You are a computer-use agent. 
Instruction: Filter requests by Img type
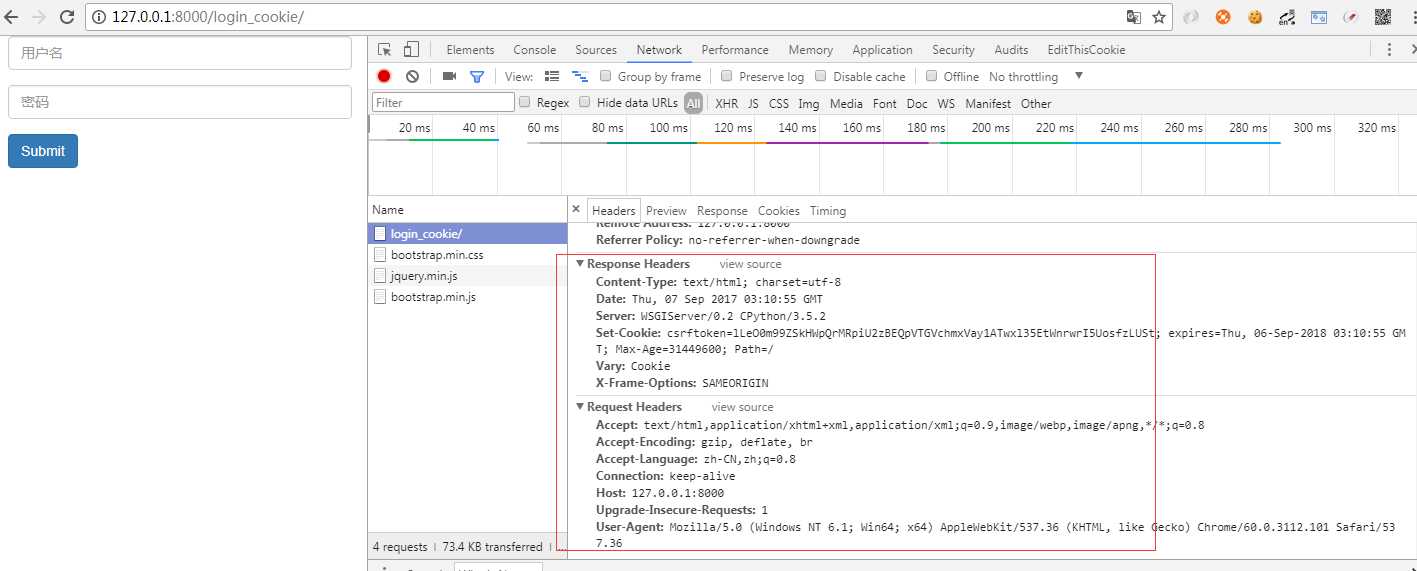[x=808, y=103]
